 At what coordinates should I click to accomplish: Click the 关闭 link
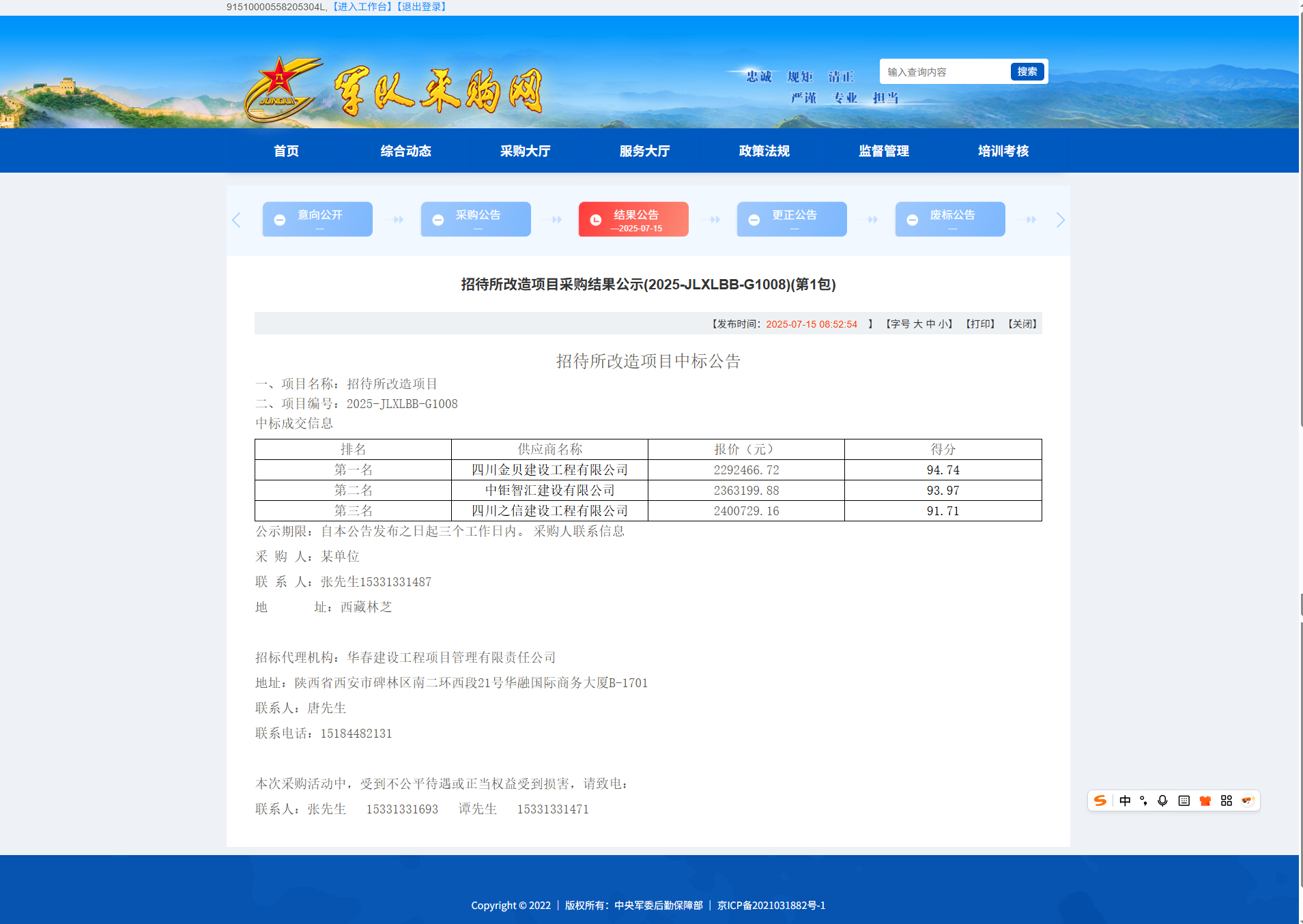[1022, 324]
